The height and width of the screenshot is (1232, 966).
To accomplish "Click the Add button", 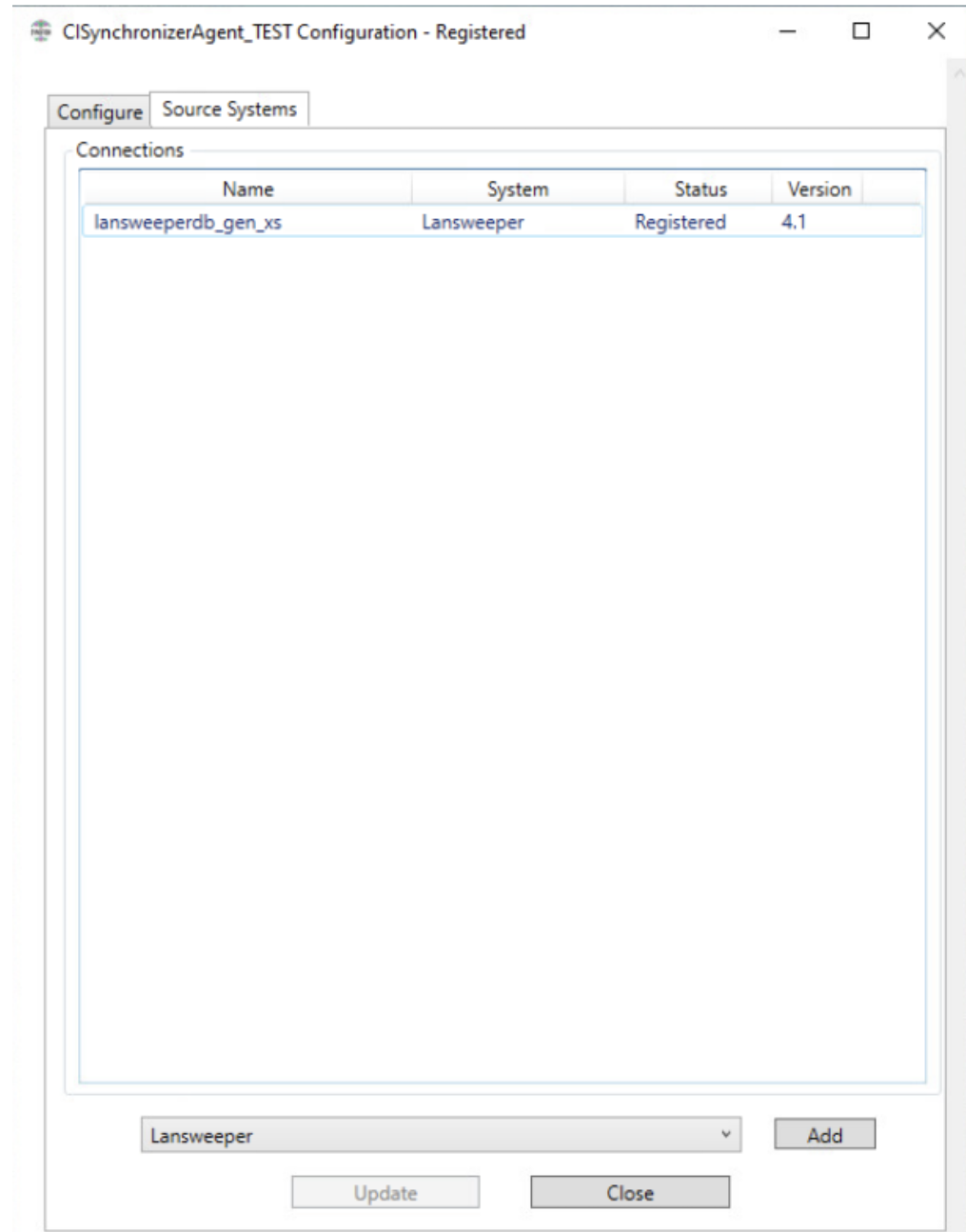I will [x=824, y=1135].
